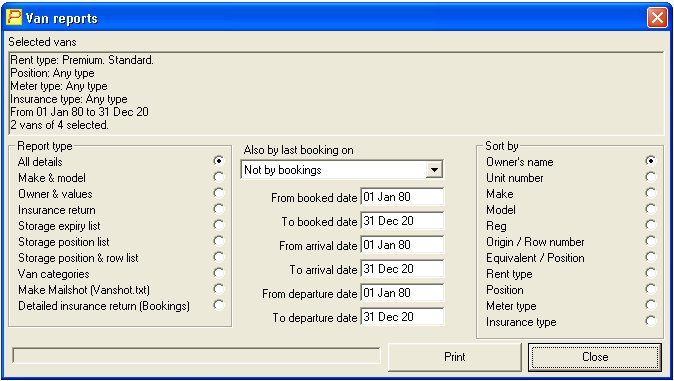This screenshot has height=381, width=674.
Task: Click the empty progress bar
Action: (196, 356)
